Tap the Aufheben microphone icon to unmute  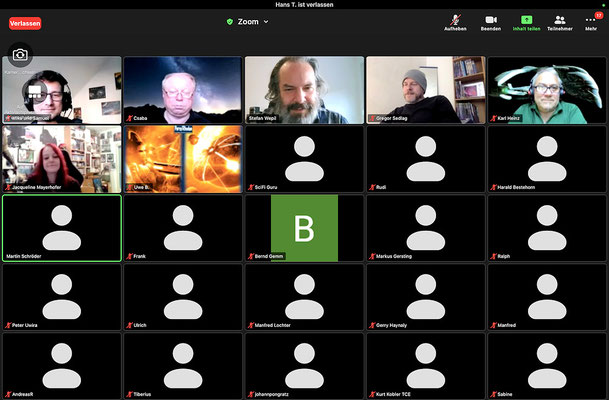click(x=455, y=19)
